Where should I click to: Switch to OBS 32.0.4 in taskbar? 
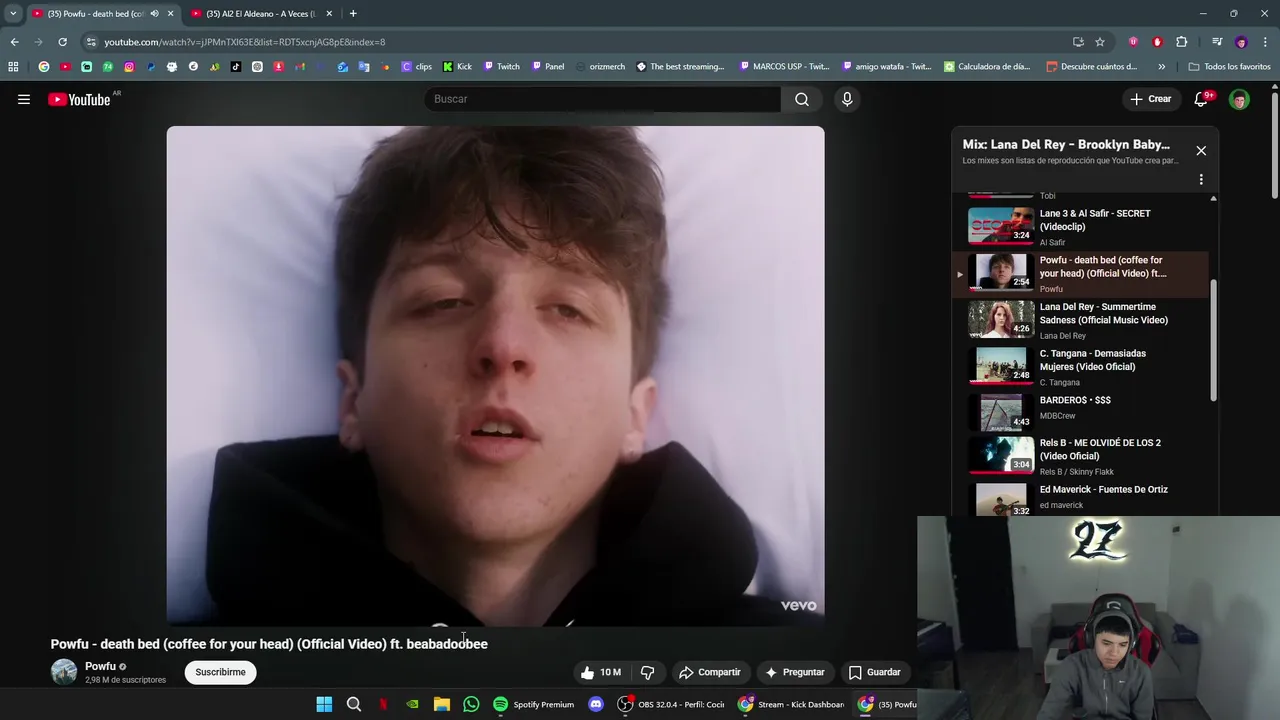tap(671, 704)
